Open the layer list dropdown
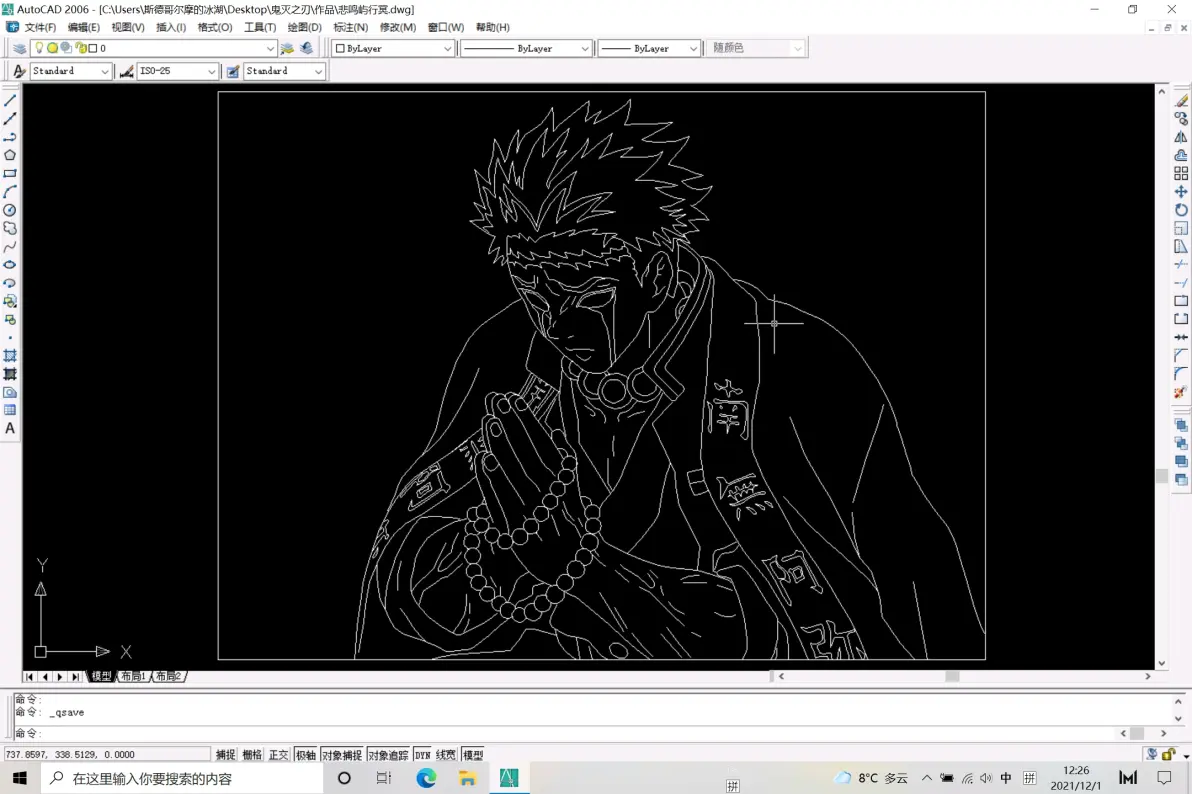Image resolution: width=1192 pixels, height=794 pixels. tap(269, 48)
